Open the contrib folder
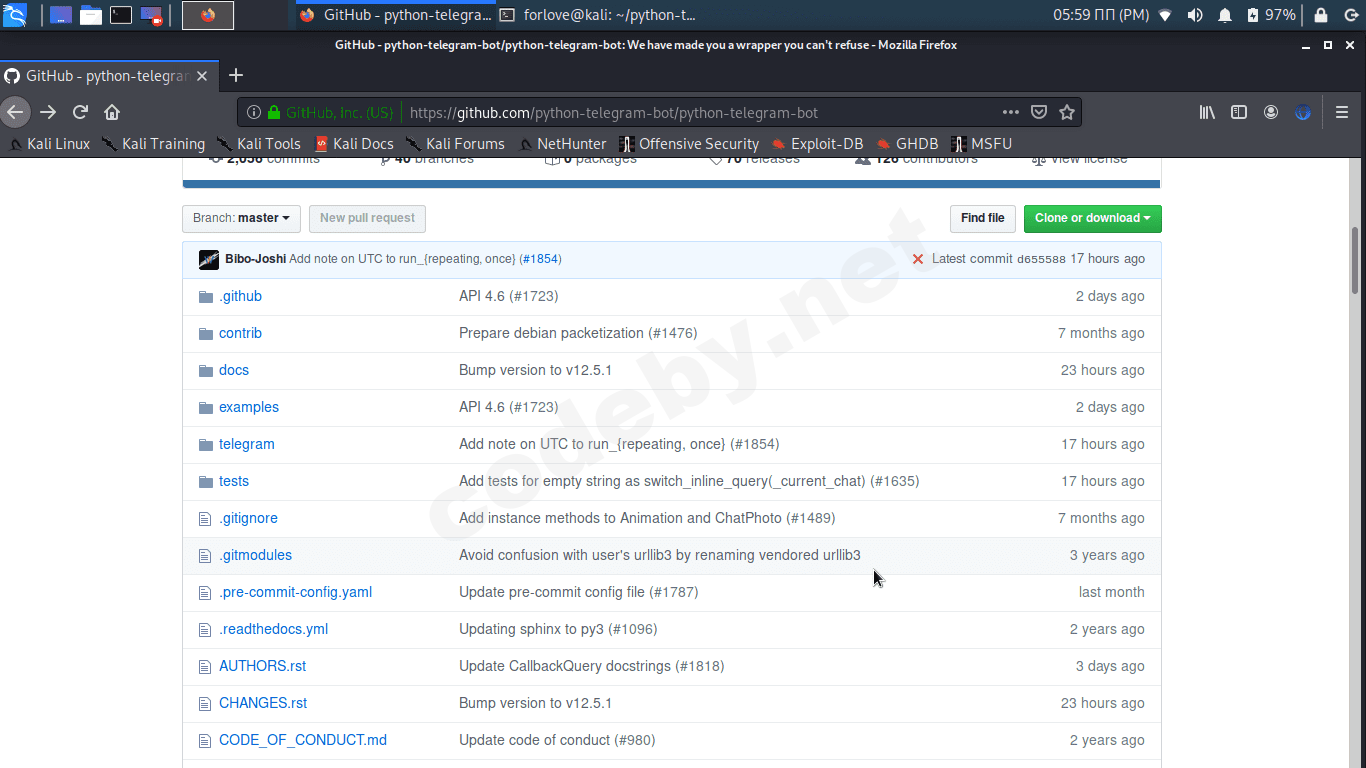 click(240, 333)
